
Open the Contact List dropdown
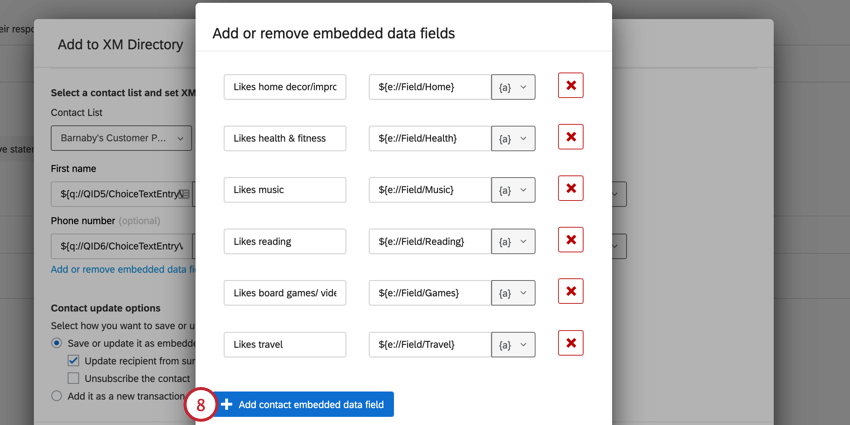[121, 138]
